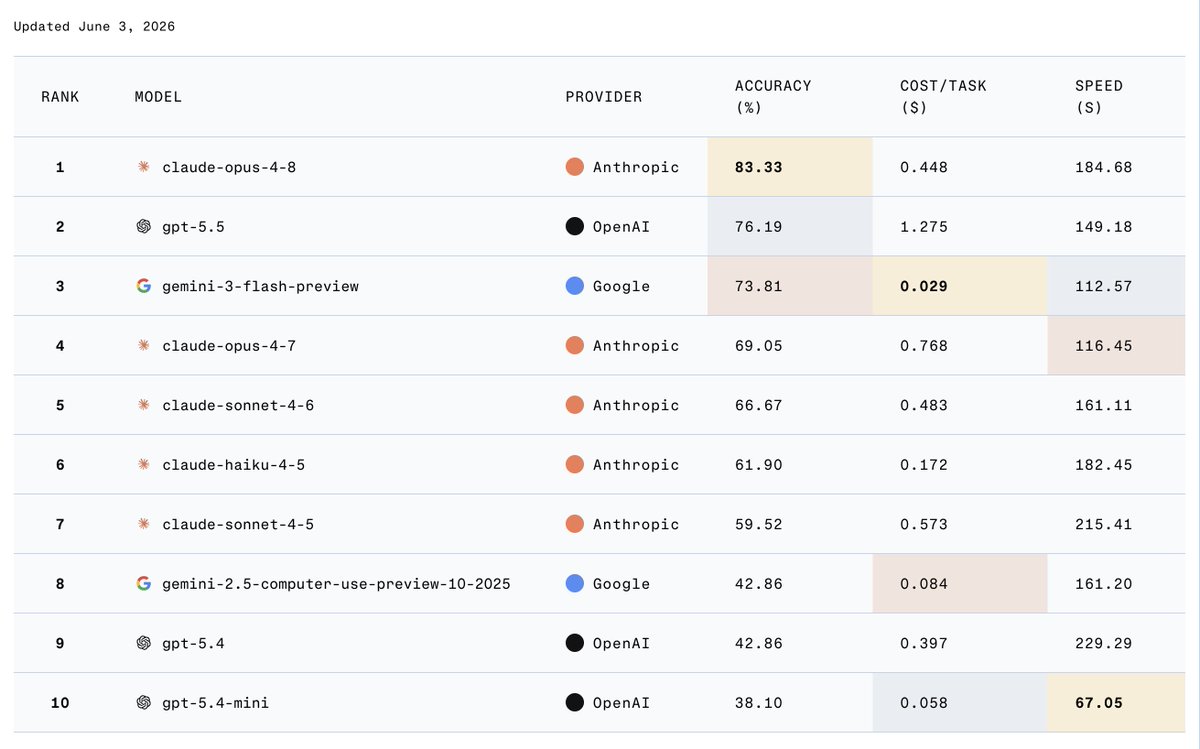Click the 38.10 accuracy value
1200x749 pixels.
(759, 703)
